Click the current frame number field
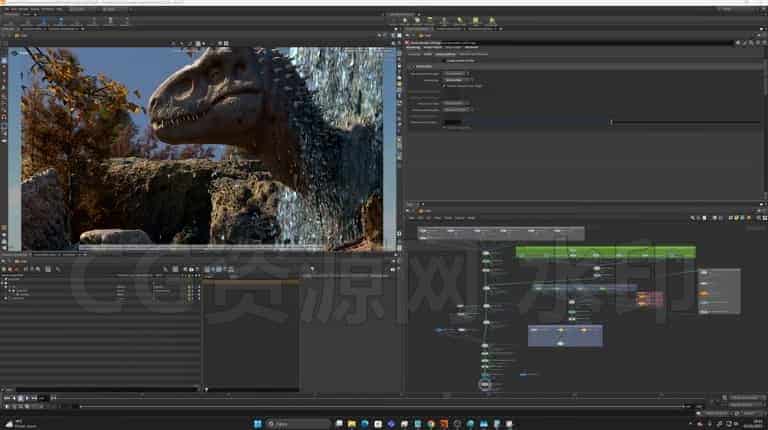The width and height of the screenshot is (768, 430). coord(43,398)
